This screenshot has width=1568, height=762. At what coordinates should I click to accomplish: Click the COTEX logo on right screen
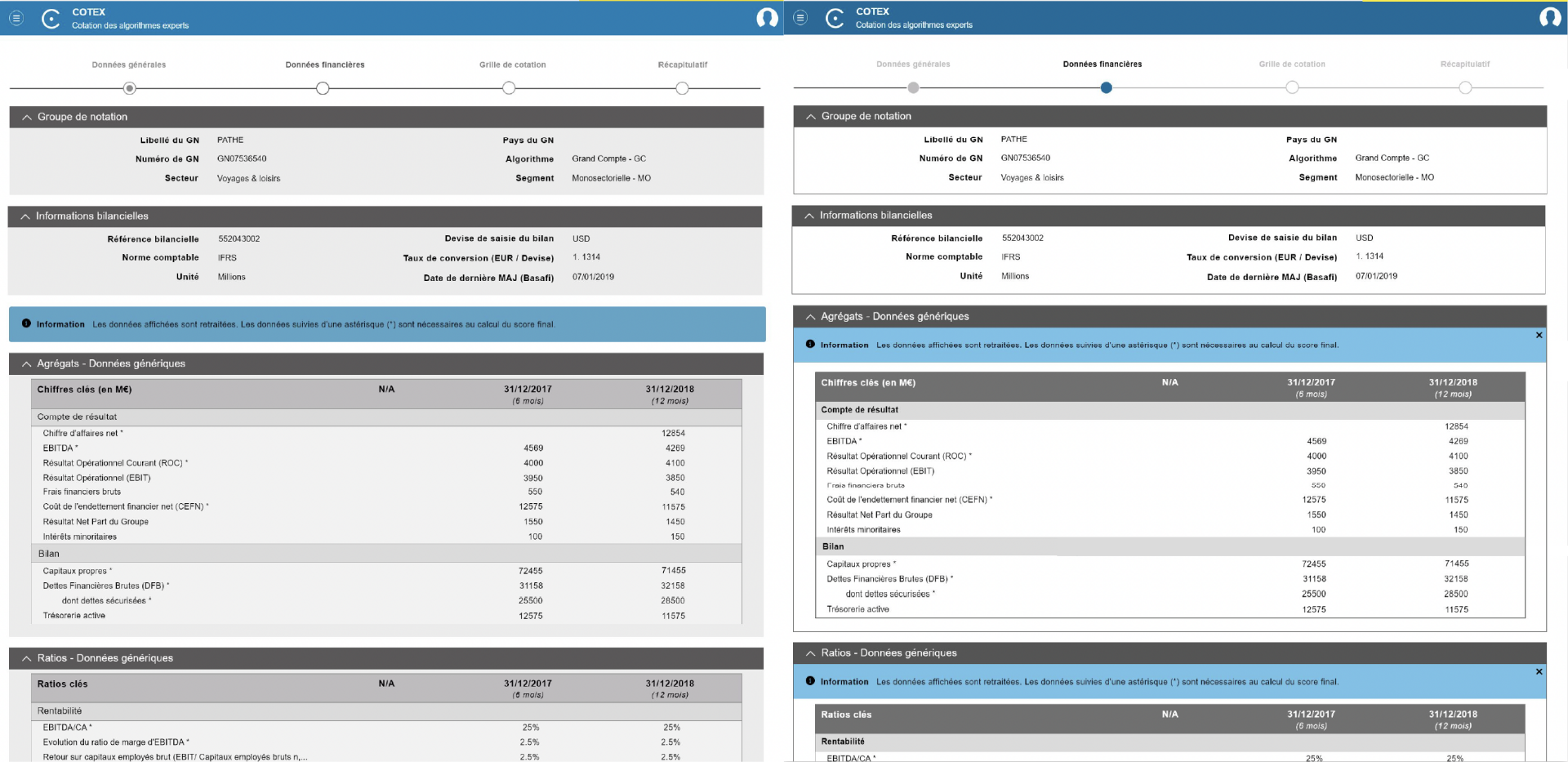click(835, 18)
